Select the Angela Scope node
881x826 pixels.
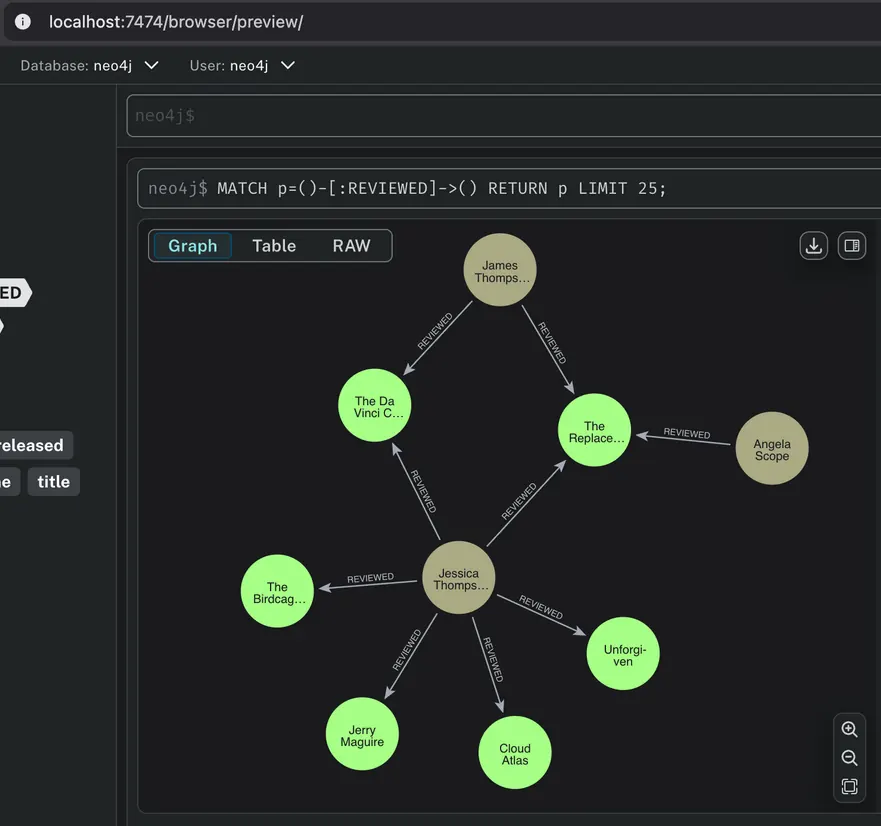click(772, 448)
